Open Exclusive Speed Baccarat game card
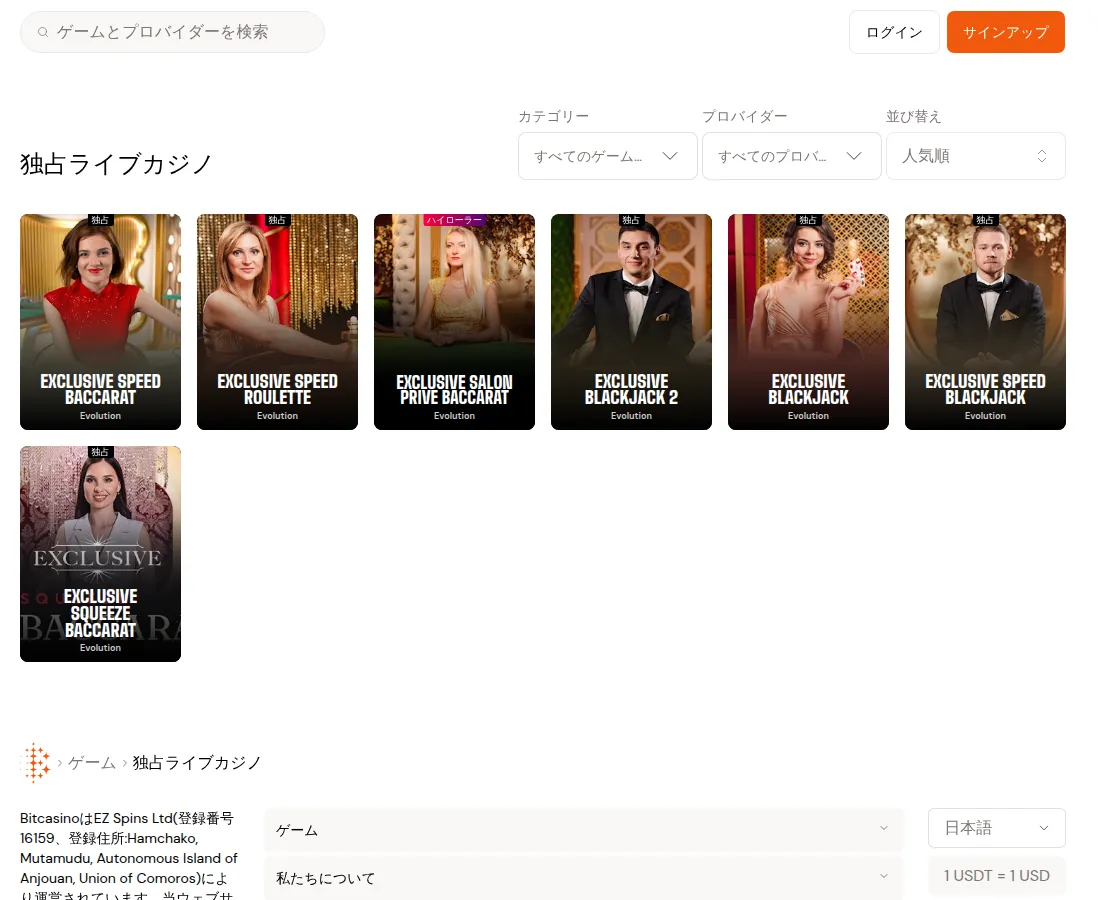 (100, 321)
